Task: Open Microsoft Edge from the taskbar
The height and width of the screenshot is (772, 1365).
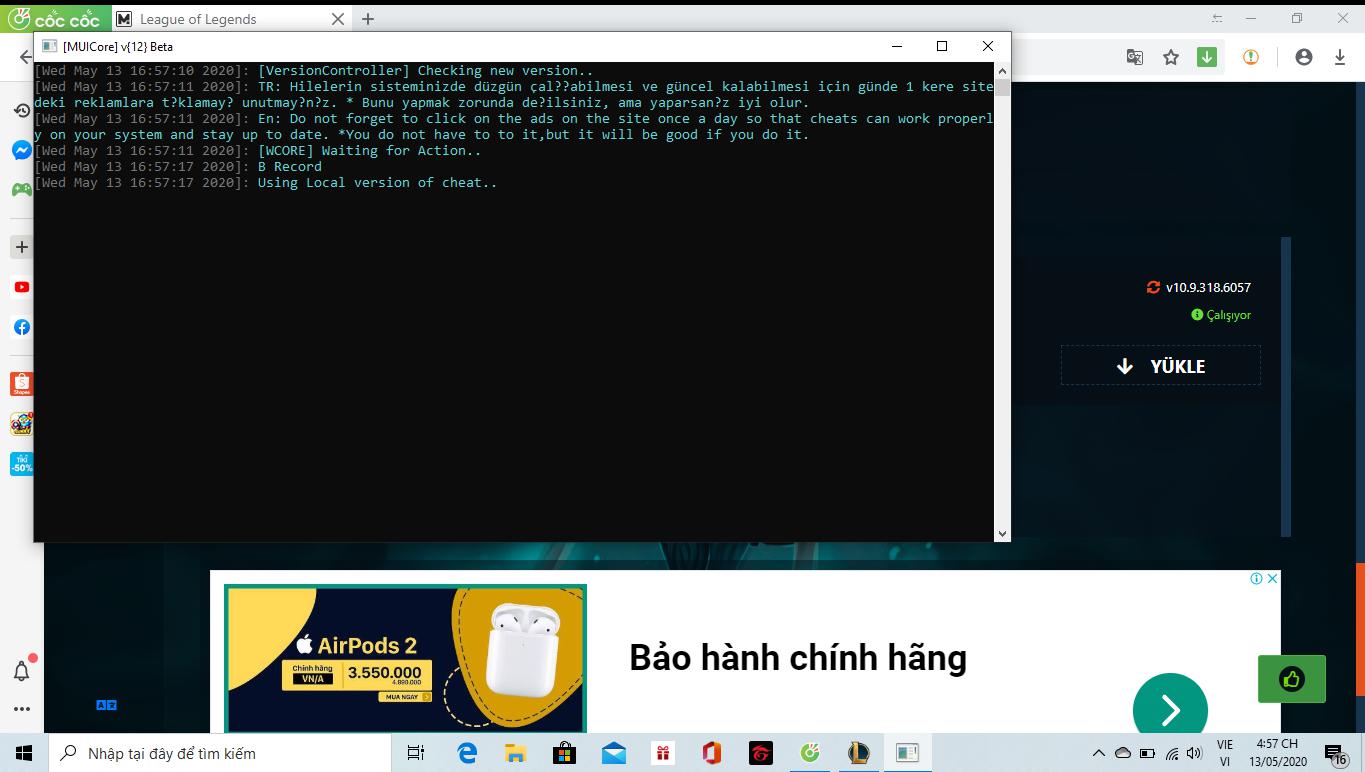Action: coord(467,753)
